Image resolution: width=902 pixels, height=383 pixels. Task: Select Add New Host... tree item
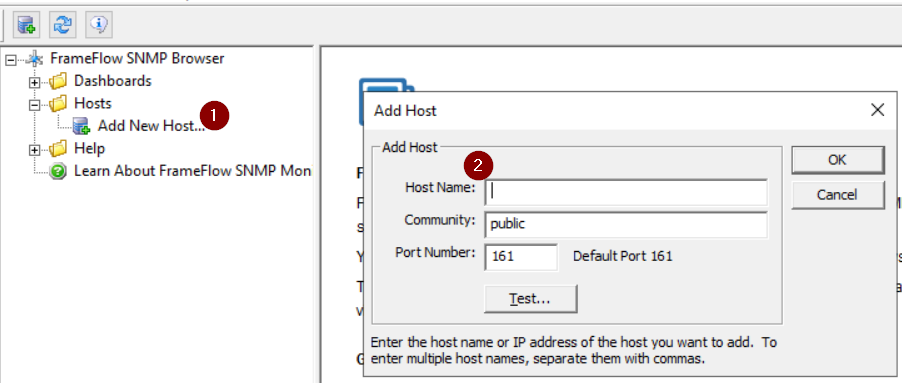pos(151,125)
